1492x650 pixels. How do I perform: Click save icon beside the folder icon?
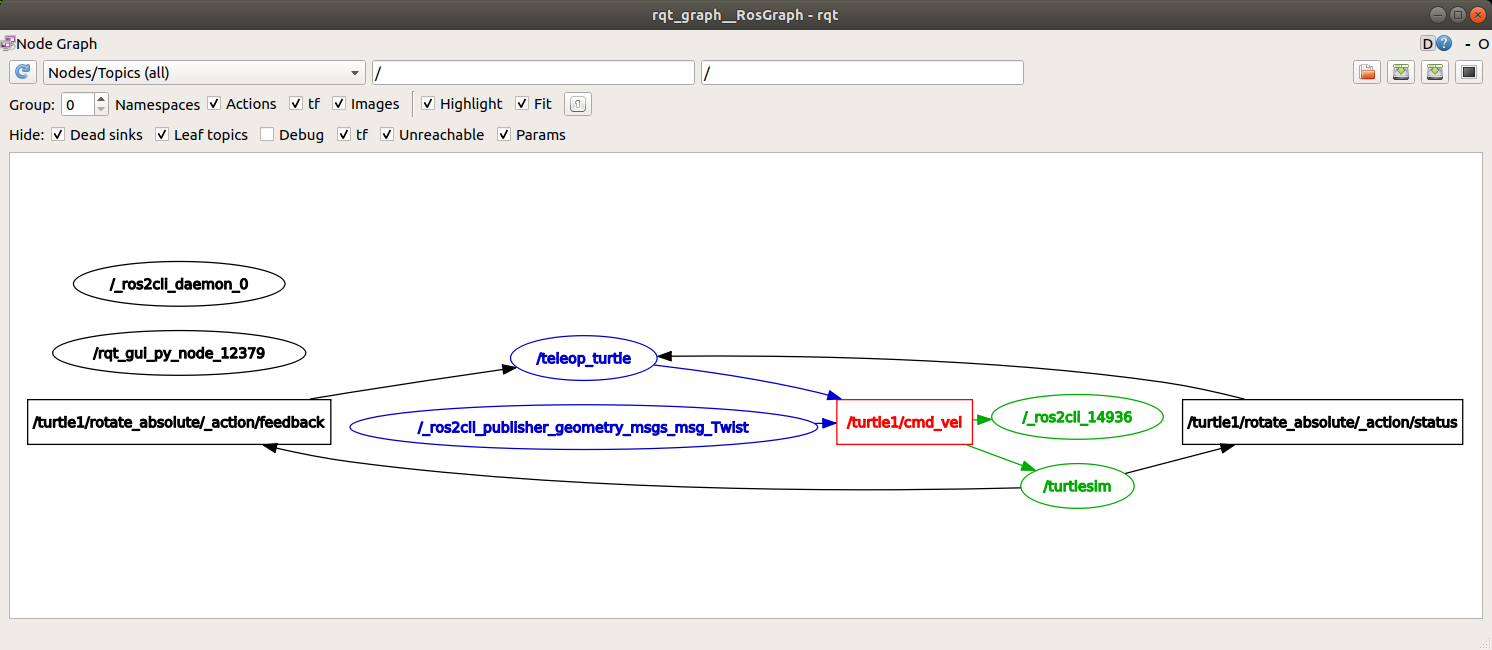click(x=1401, y=72)
